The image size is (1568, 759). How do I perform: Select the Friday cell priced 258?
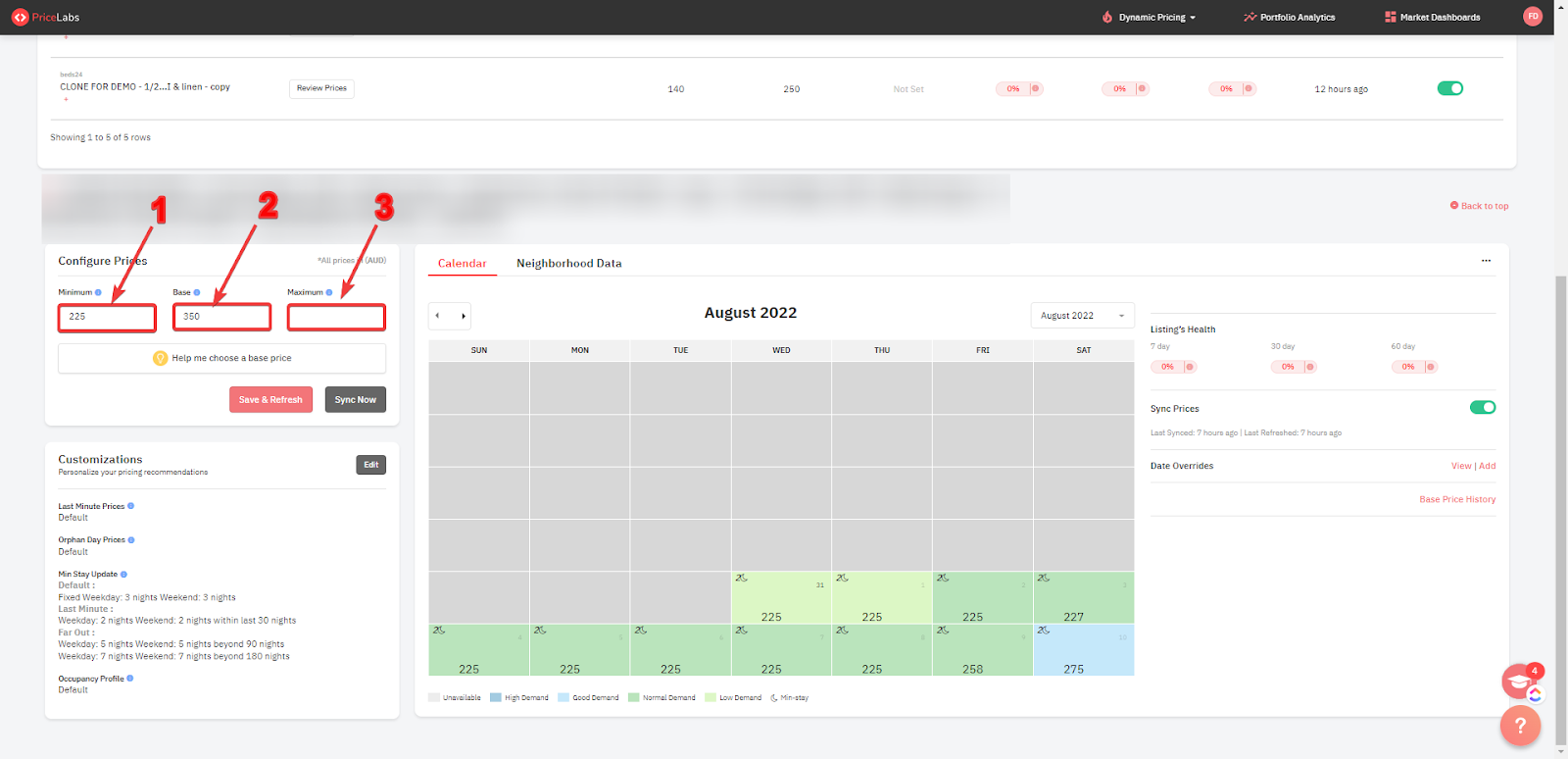(982, 649)
